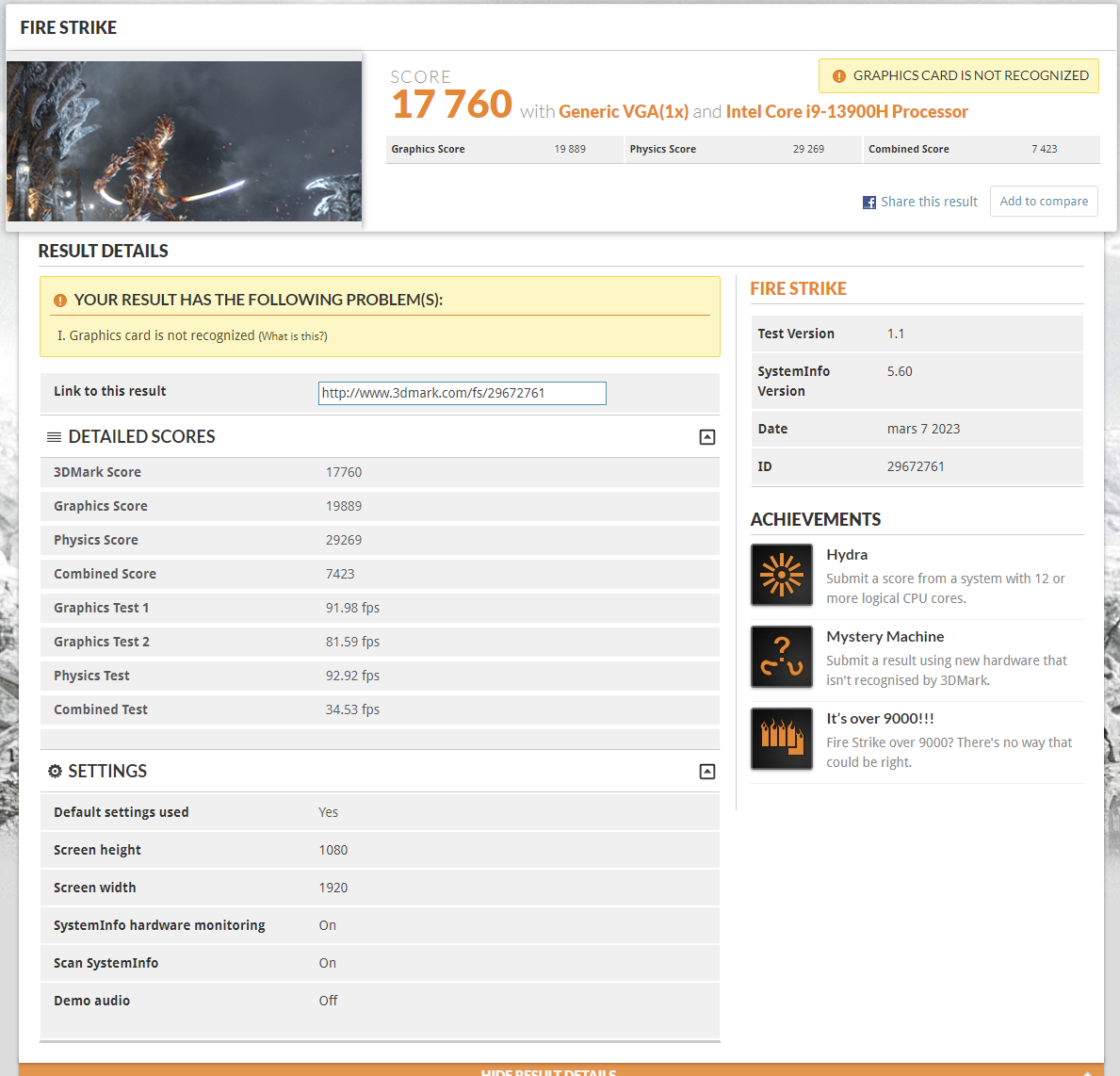Click Test Version value 1.1

click(896, 334)
